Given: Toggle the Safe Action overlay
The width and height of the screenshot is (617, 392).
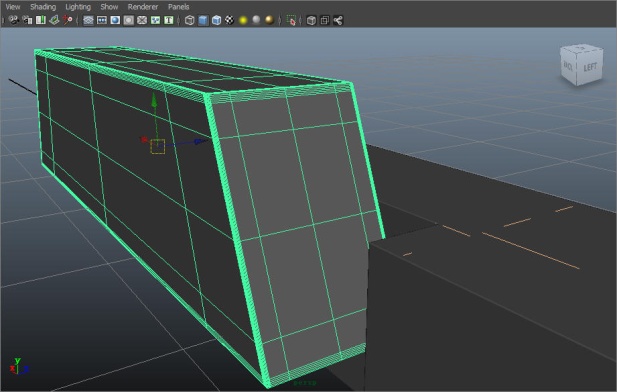Looking at the screenshot, I should coord(155,20).
